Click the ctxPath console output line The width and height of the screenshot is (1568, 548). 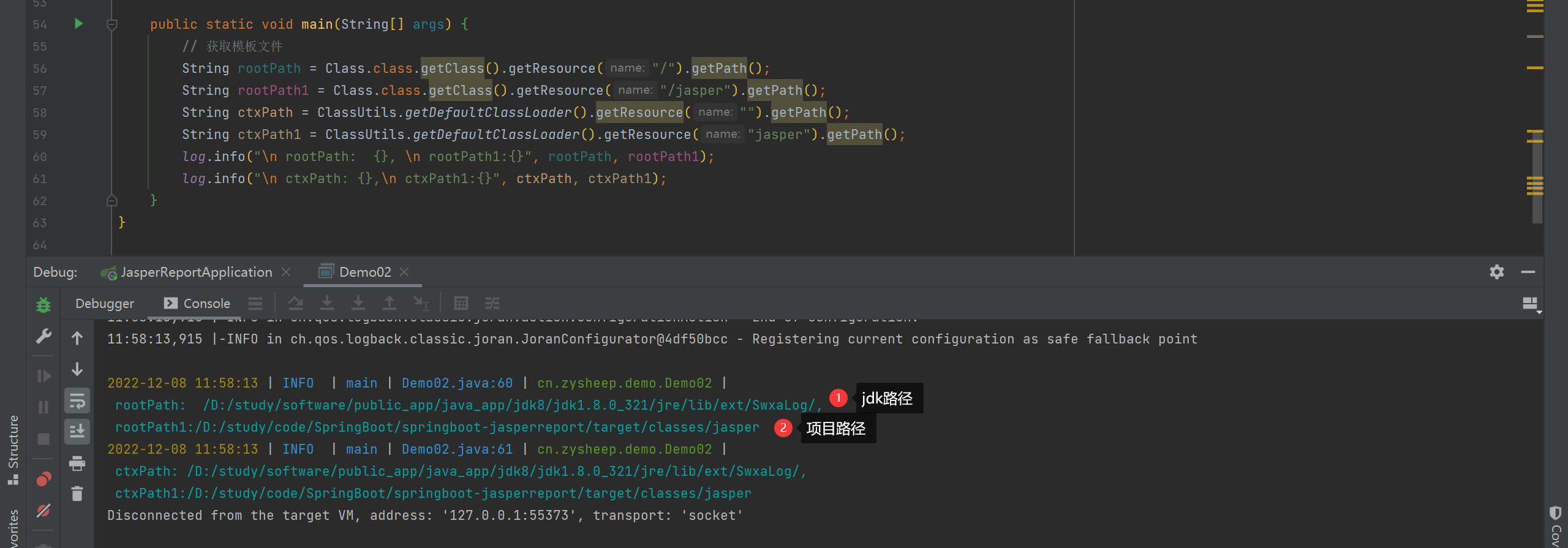[461, 471]
